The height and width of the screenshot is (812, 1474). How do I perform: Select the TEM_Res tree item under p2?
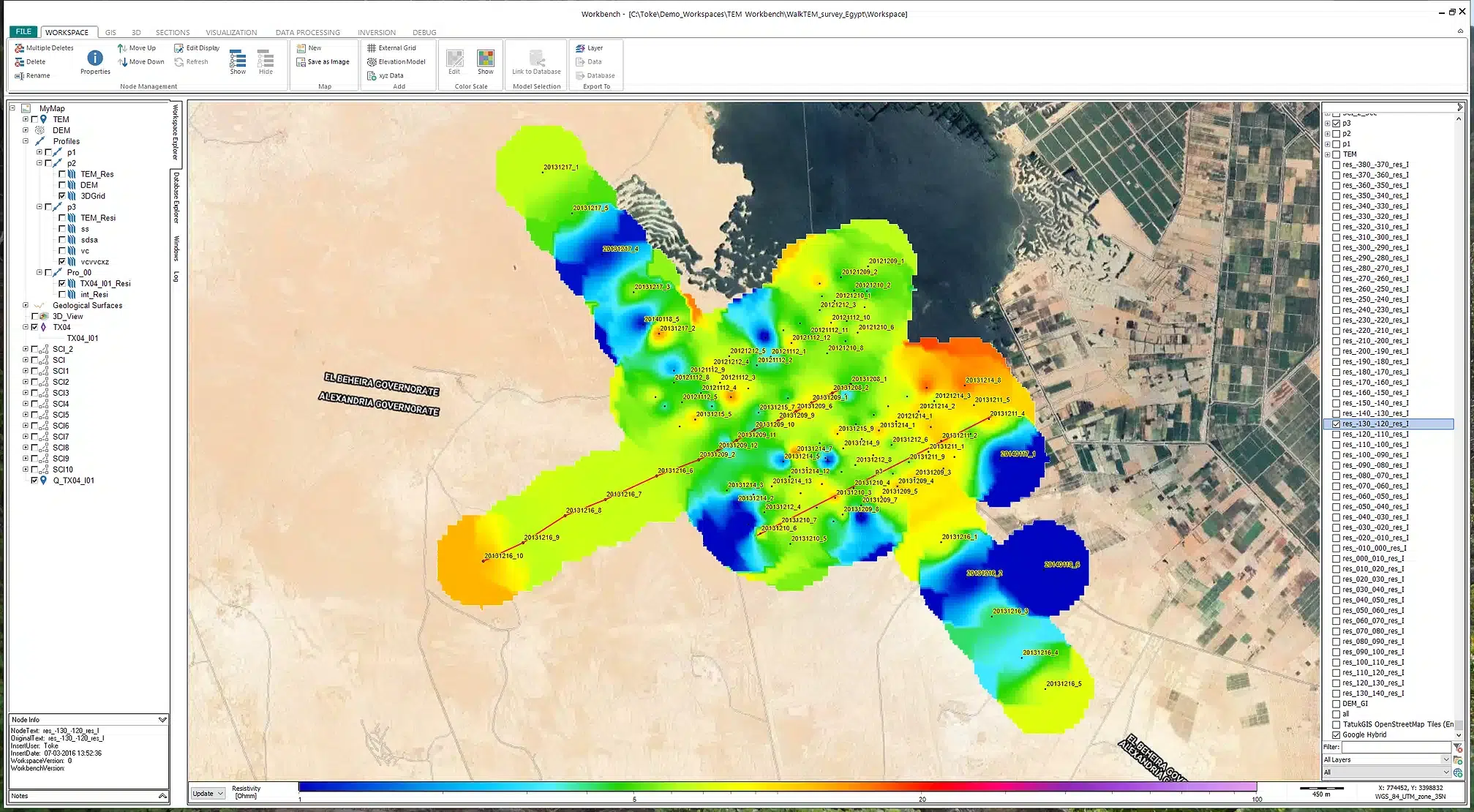point(97,174)
